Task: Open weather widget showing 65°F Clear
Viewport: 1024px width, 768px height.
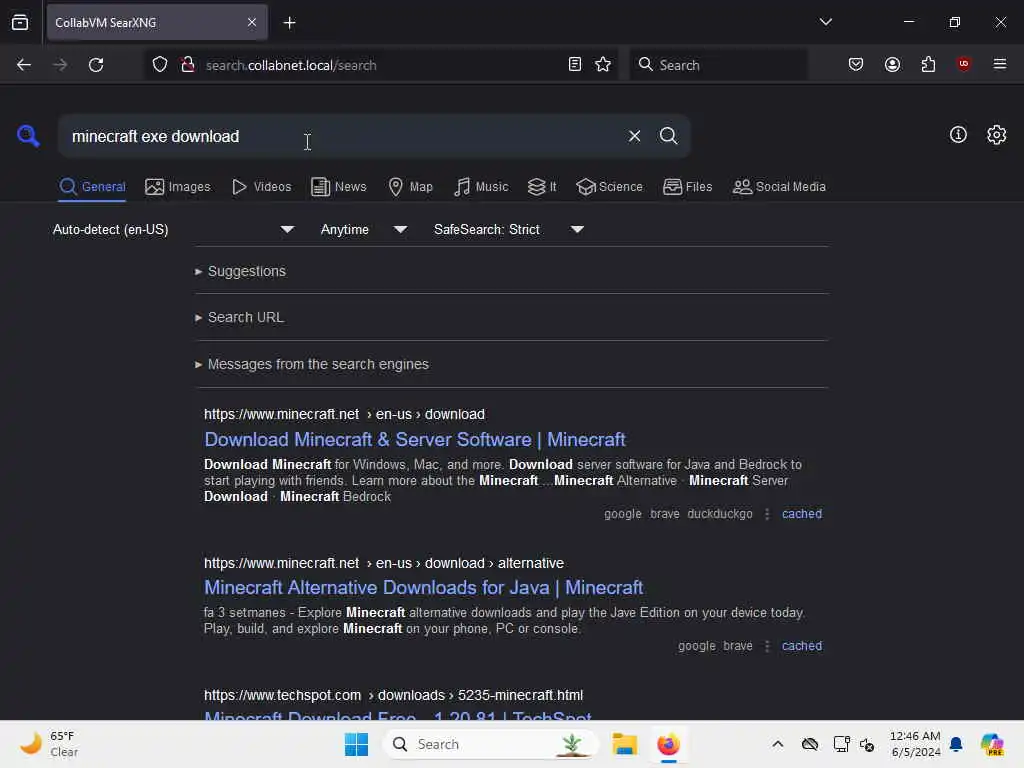Action: (50, 744)
